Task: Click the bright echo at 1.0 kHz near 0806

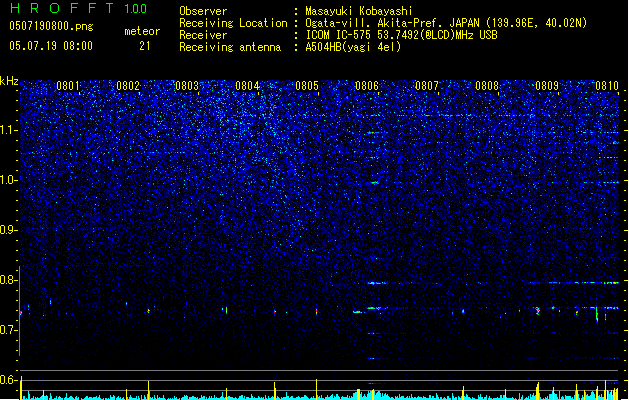Action: 373,183
